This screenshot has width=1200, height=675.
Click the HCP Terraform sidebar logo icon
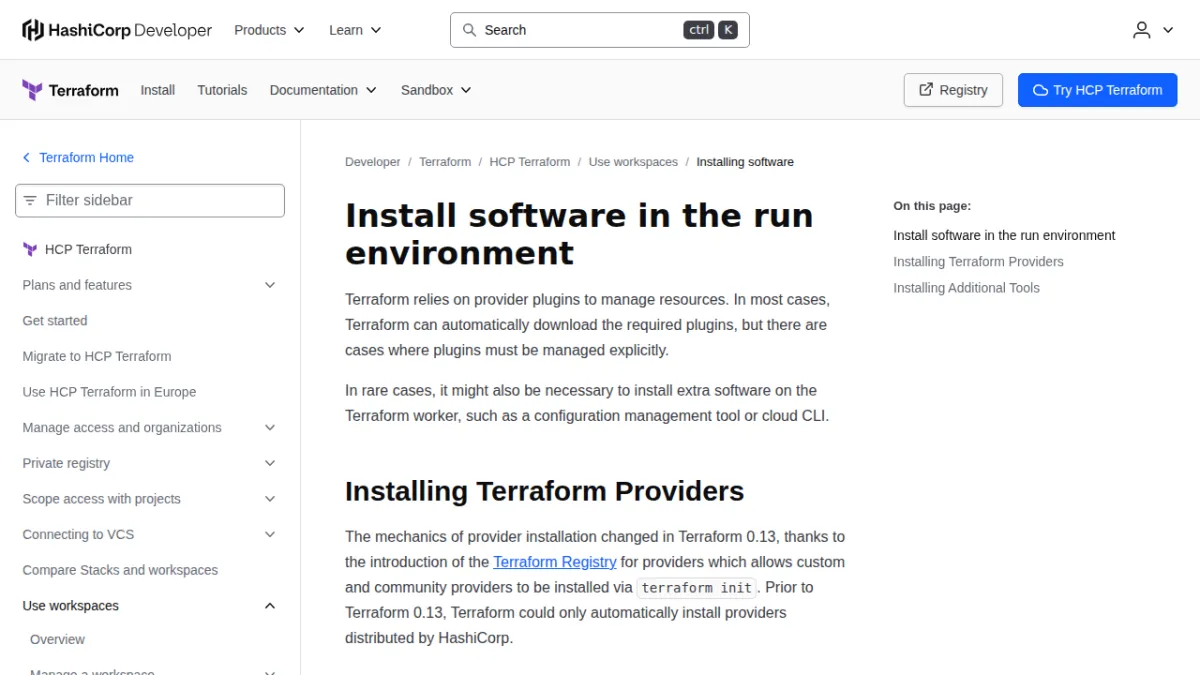tap(30, 249)
